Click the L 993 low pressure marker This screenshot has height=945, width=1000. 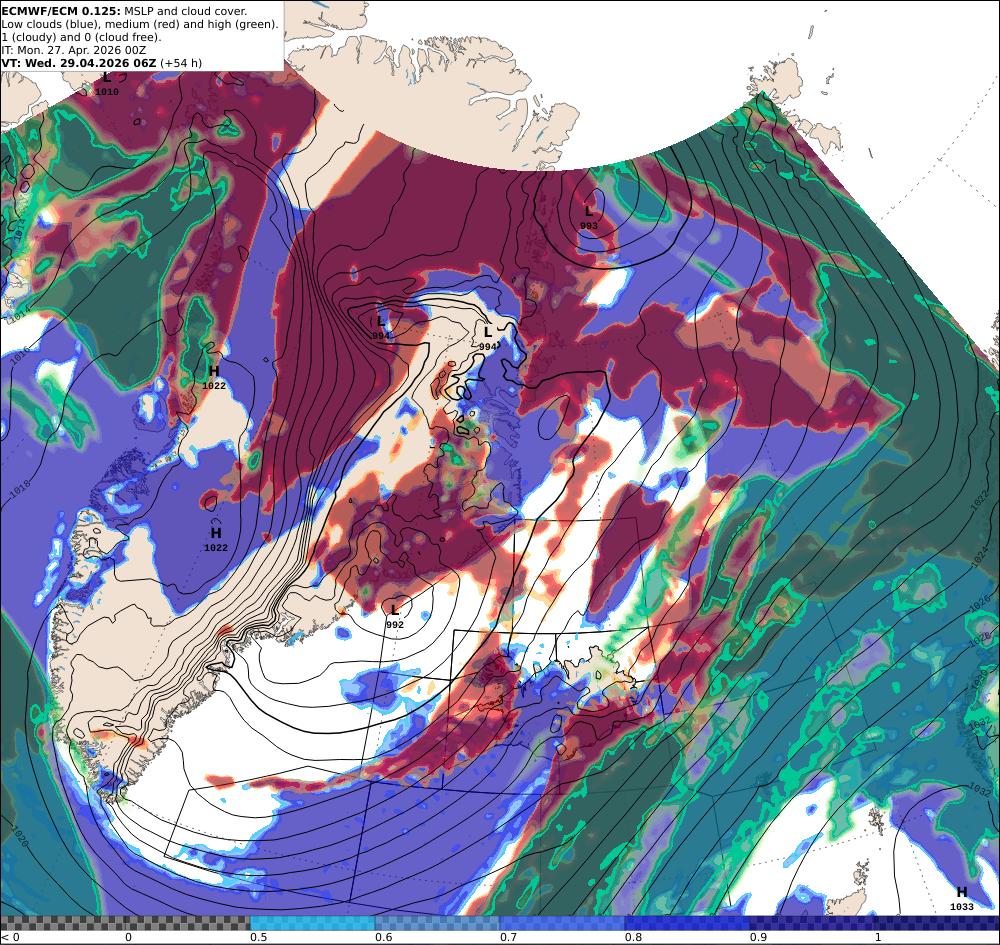coord(589,217)
